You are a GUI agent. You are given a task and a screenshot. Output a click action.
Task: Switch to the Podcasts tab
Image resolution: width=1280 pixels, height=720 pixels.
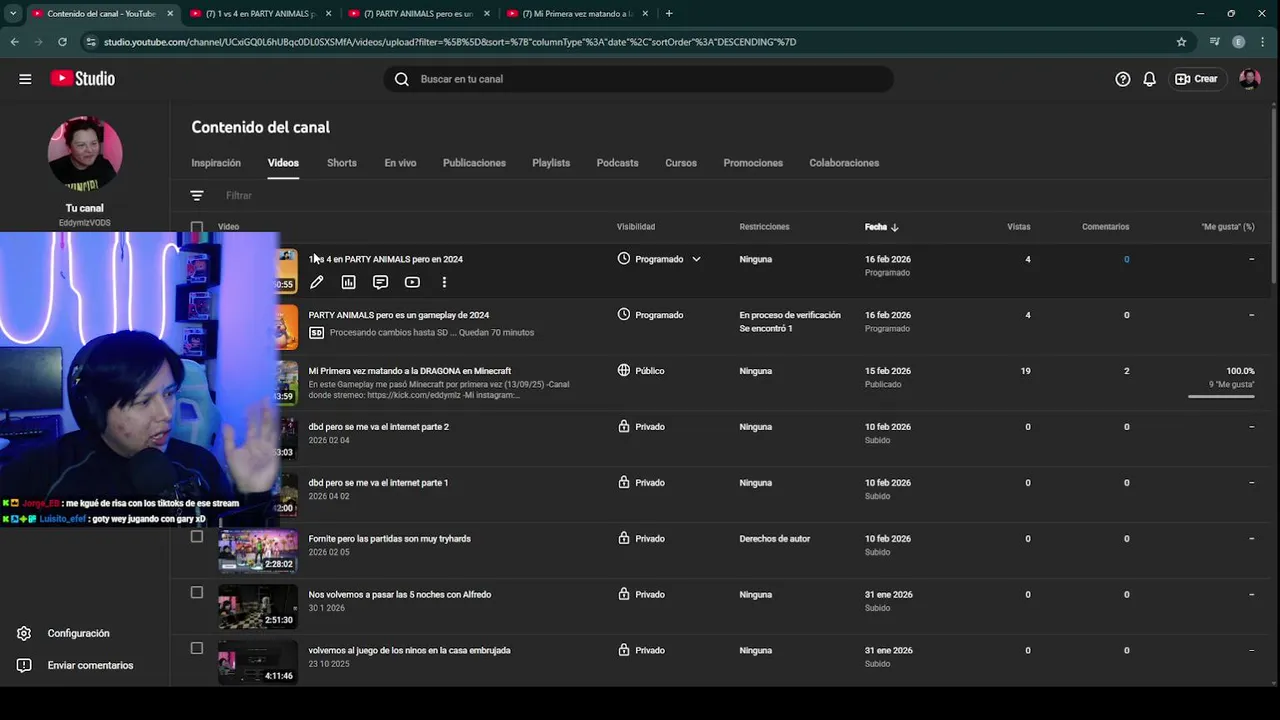(x=617, y=163)
